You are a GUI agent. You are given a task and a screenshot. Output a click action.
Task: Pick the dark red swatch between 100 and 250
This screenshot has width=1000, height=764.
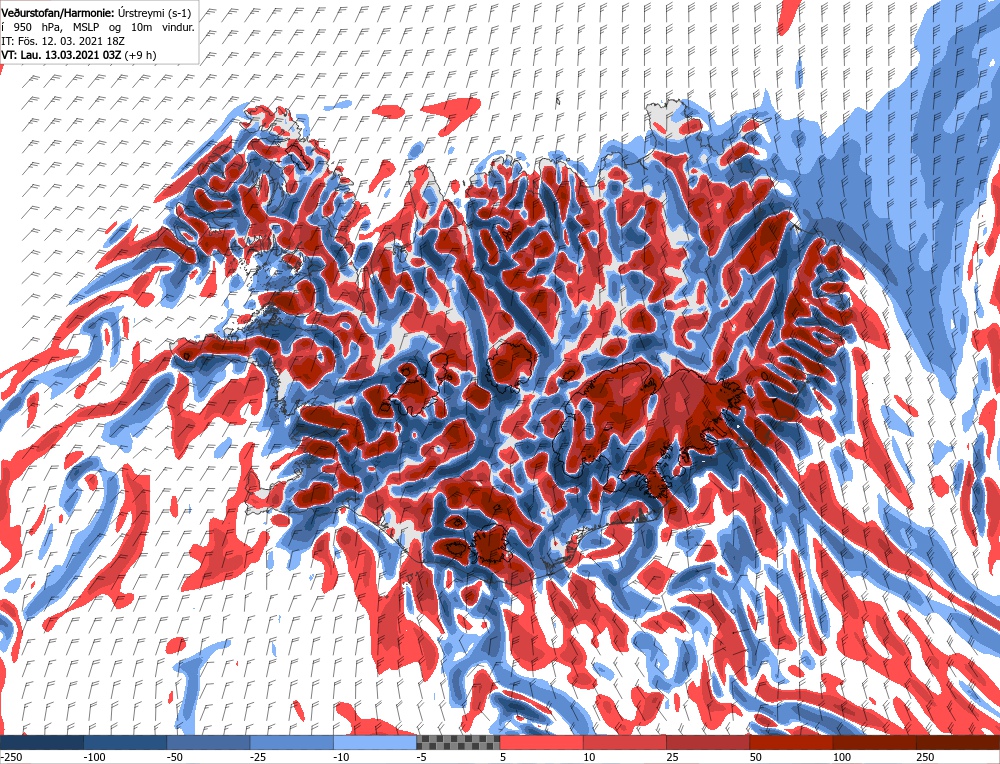(874, 742)
